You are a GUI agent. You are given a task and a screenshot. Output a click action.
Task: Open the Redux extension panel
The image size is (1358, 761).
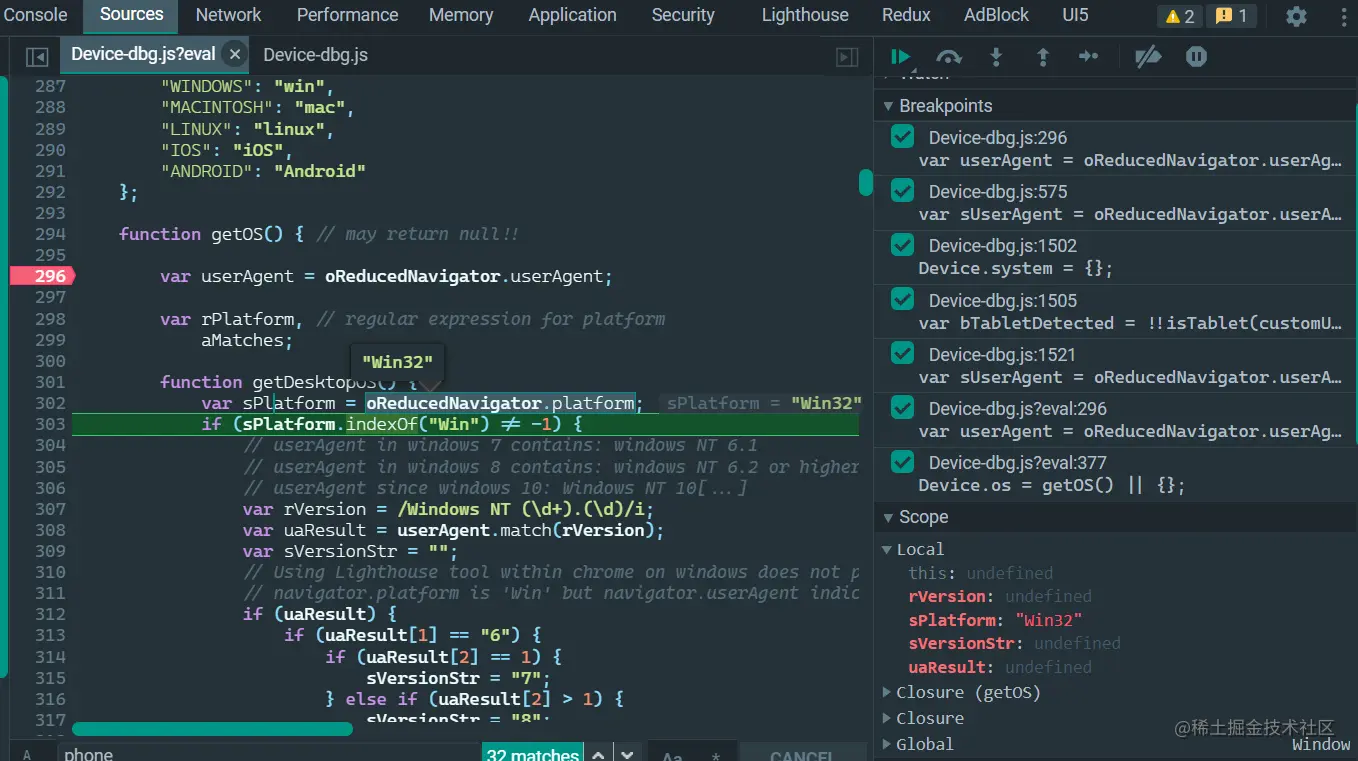point(906,15)
